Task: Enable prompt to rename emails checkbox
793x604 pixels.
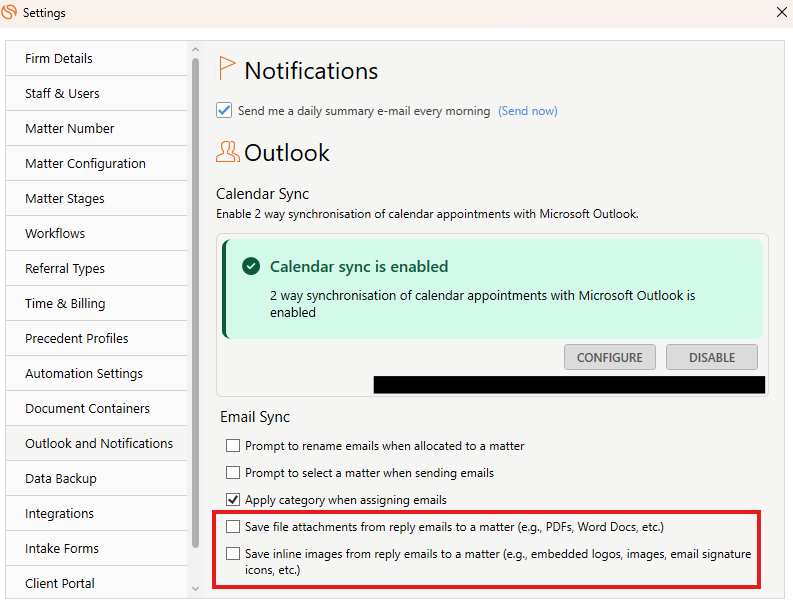Action: tap(233, 446)
